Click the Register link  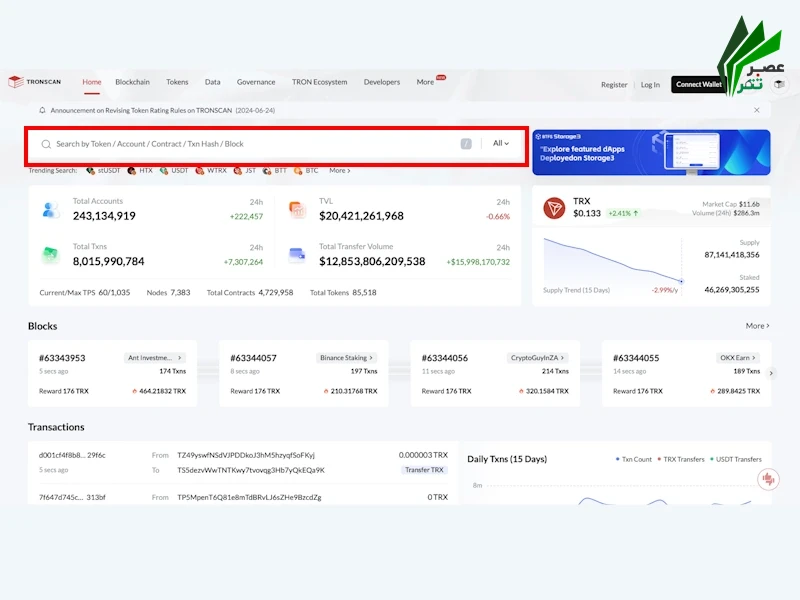tap(614, 85)
